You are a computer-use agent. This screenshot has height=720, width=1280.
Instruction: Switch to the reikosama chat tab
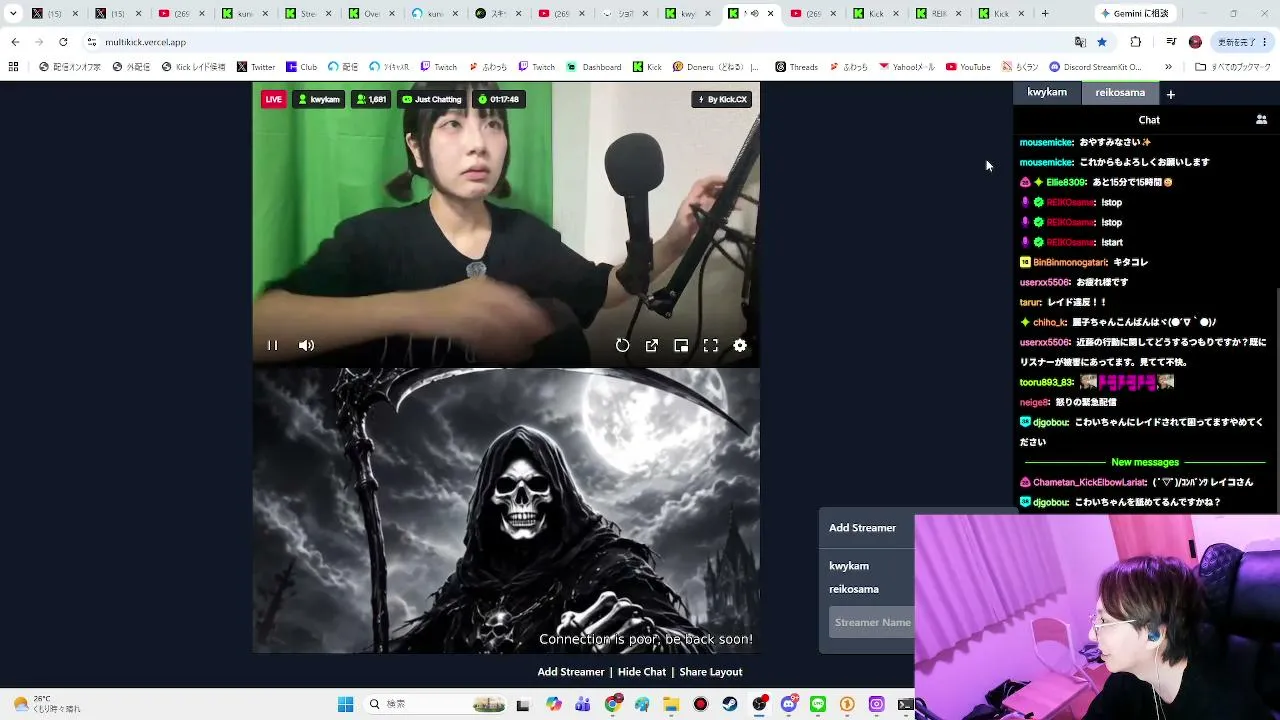click(1120, 92)
